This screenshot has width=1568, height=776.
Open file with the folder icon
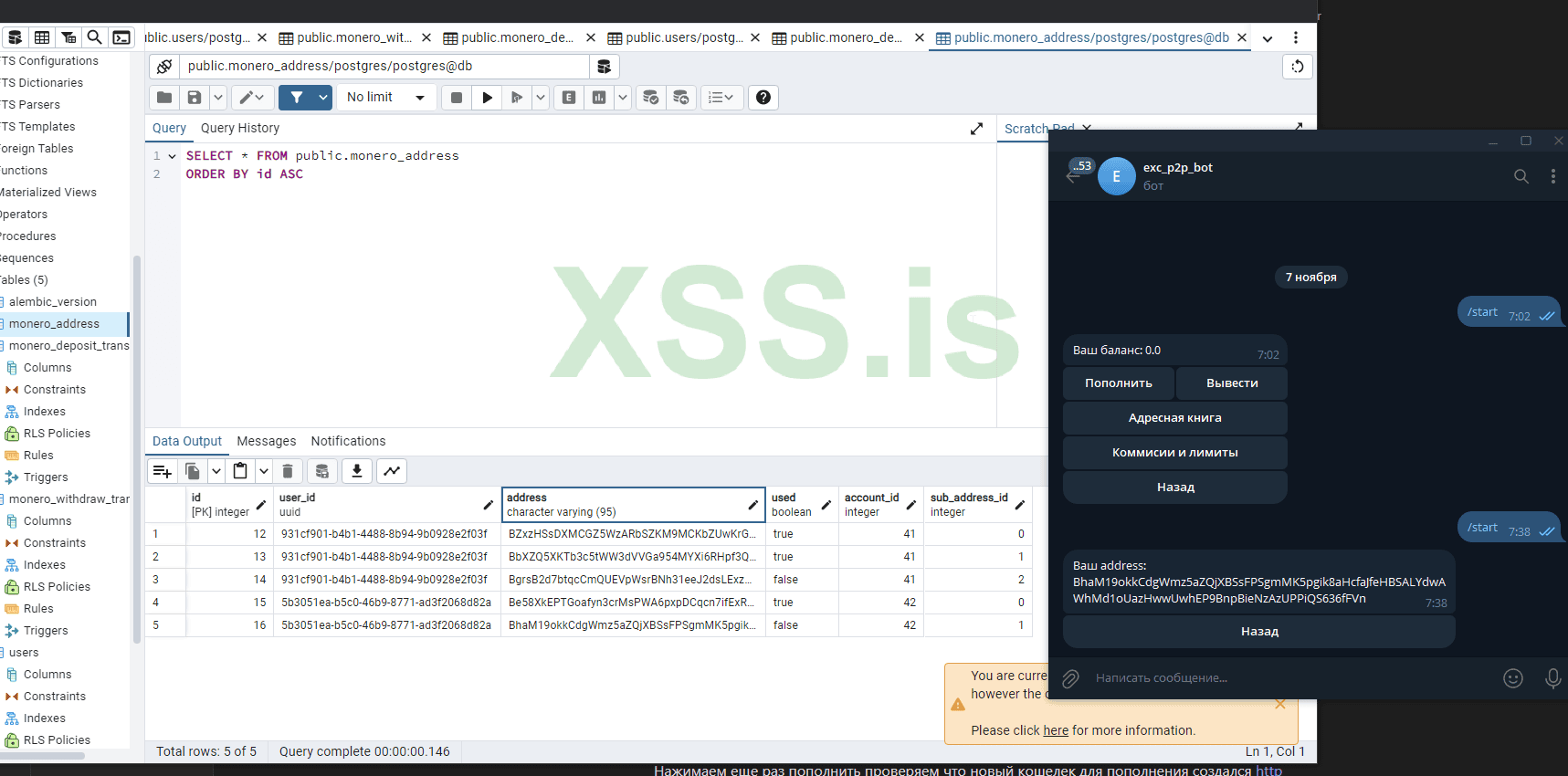coord(164,98)
